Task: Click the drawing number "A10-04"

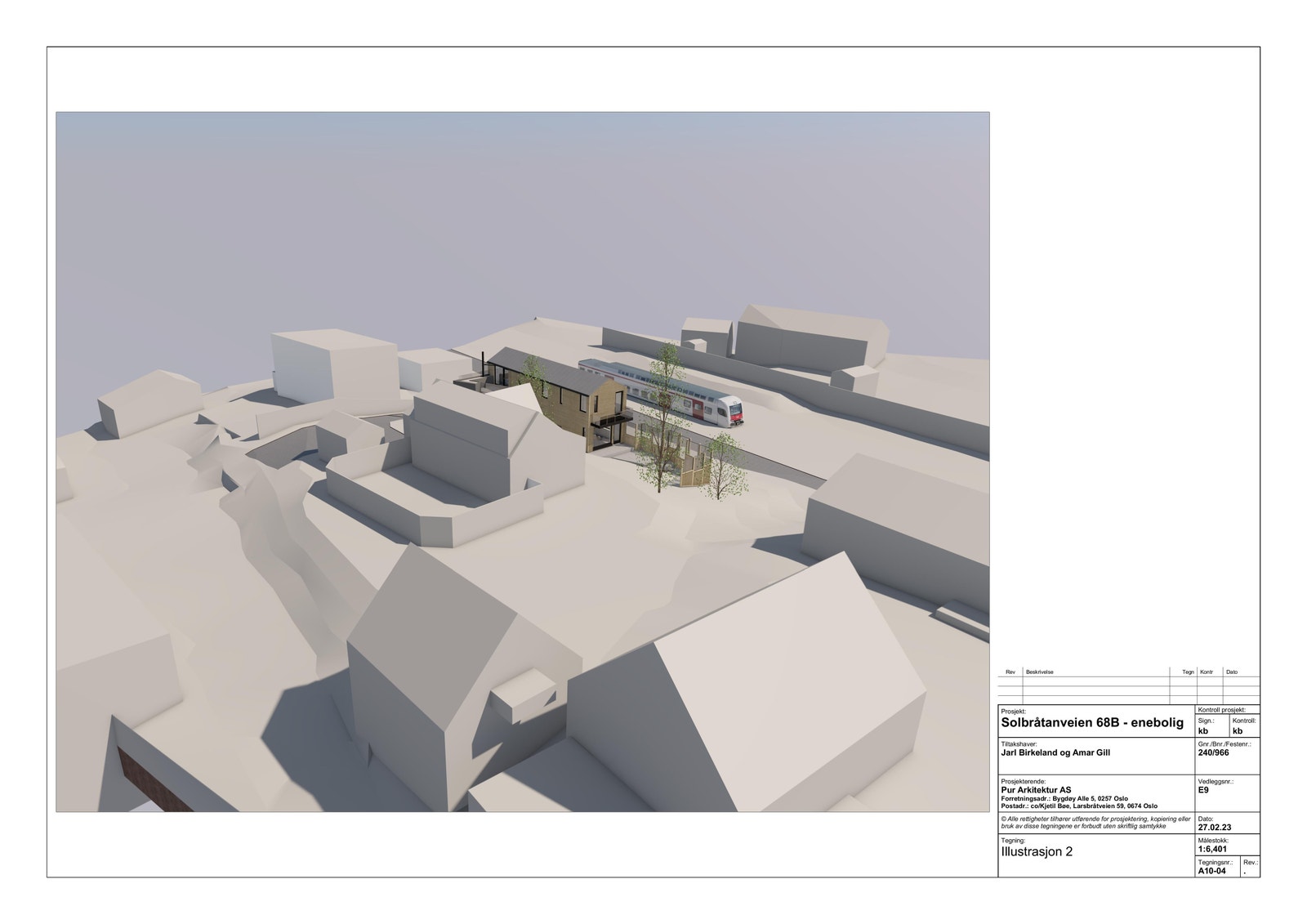Action: (1212, 871)
